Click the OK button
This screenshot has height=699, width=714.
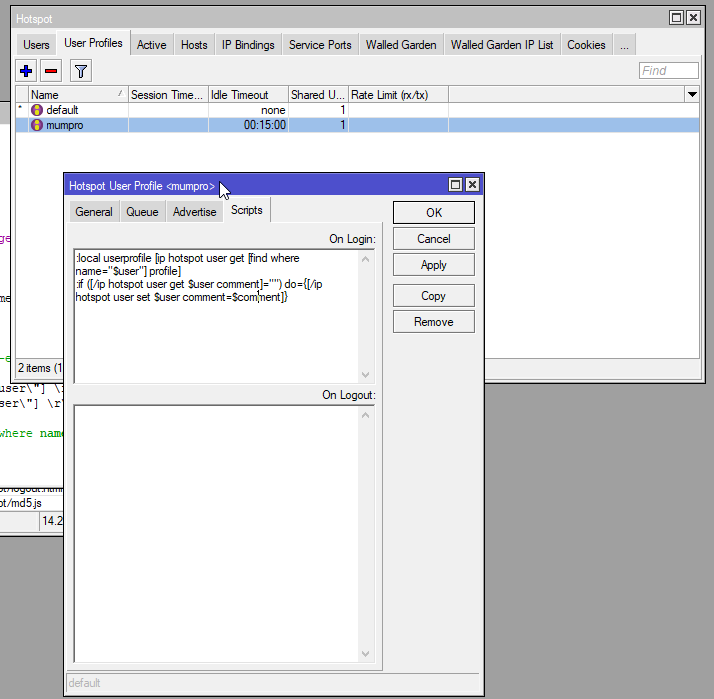(x=434, y=213)
